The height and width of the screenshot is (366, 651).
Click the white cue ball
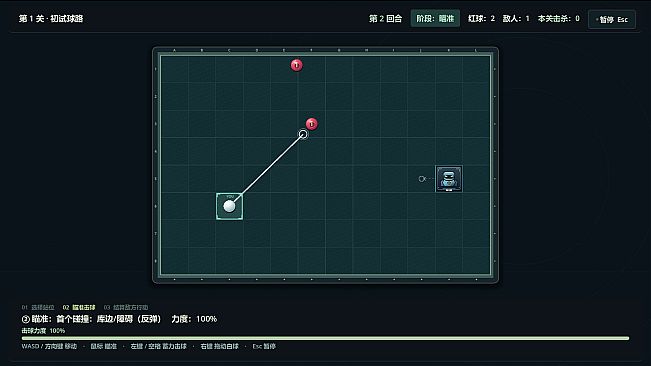coord(229,206)
